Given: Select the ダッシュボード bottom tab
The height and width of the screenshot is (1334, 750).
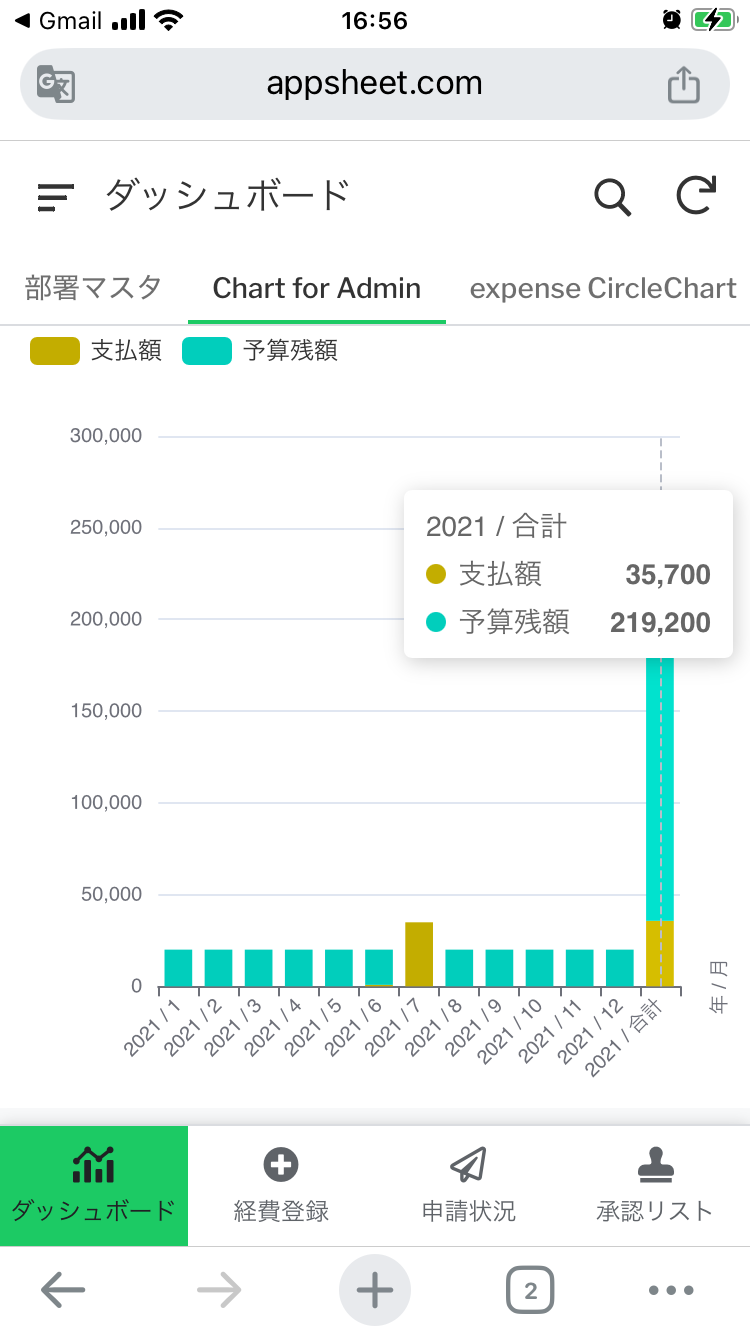Looking at the screenshot, I should point(94,1186).
